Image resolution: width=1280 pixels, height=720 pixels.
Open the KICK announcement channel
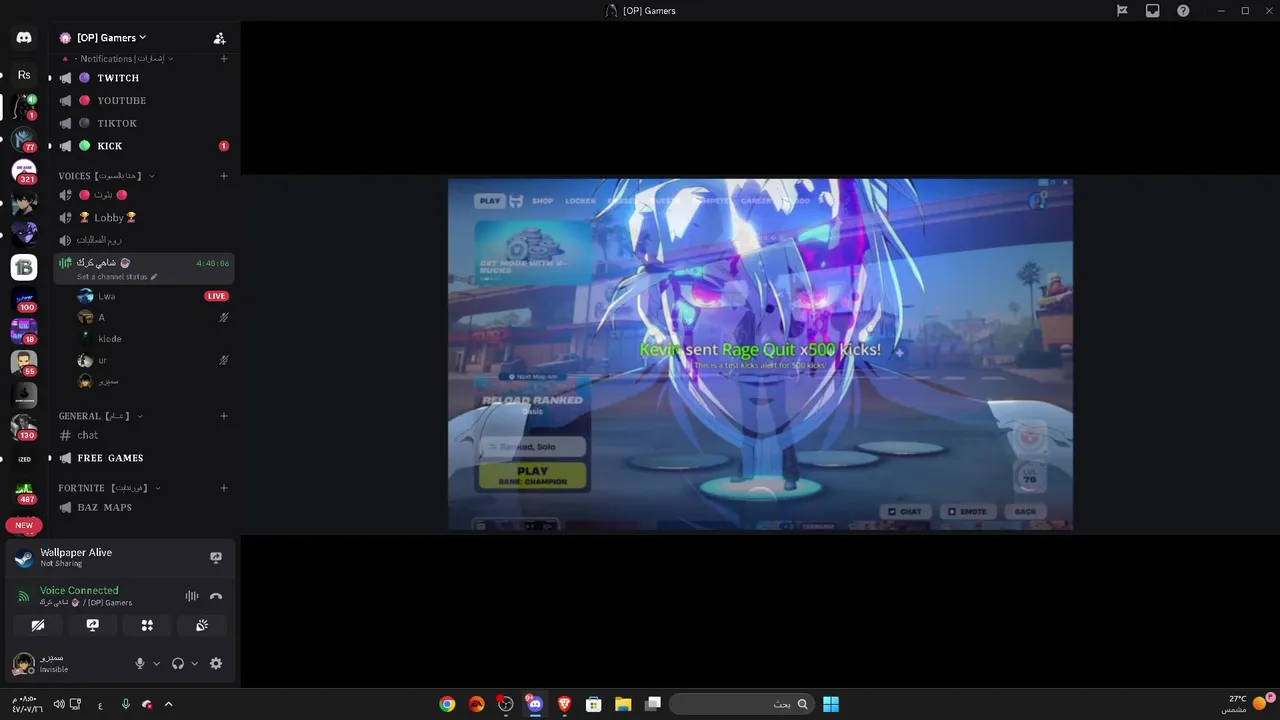point(143,146)
